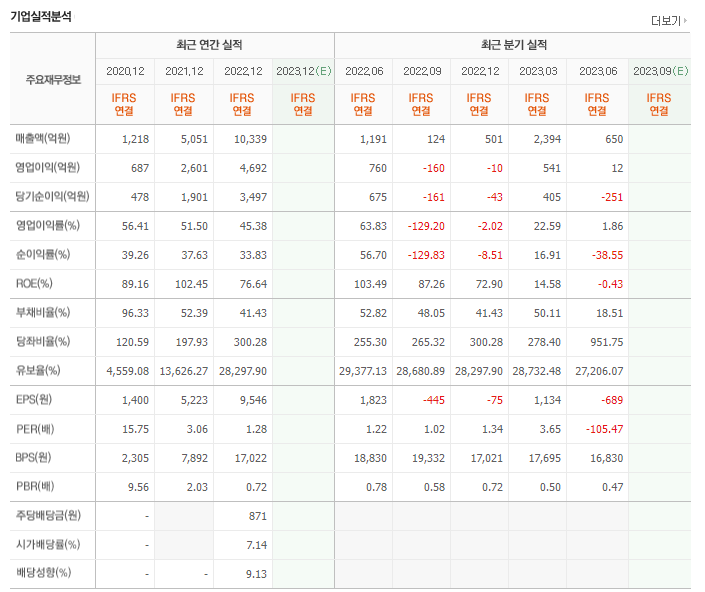705x592 pixels.
Task: Click the 2023.03 quarterly column header
Action: click(538, 71)
